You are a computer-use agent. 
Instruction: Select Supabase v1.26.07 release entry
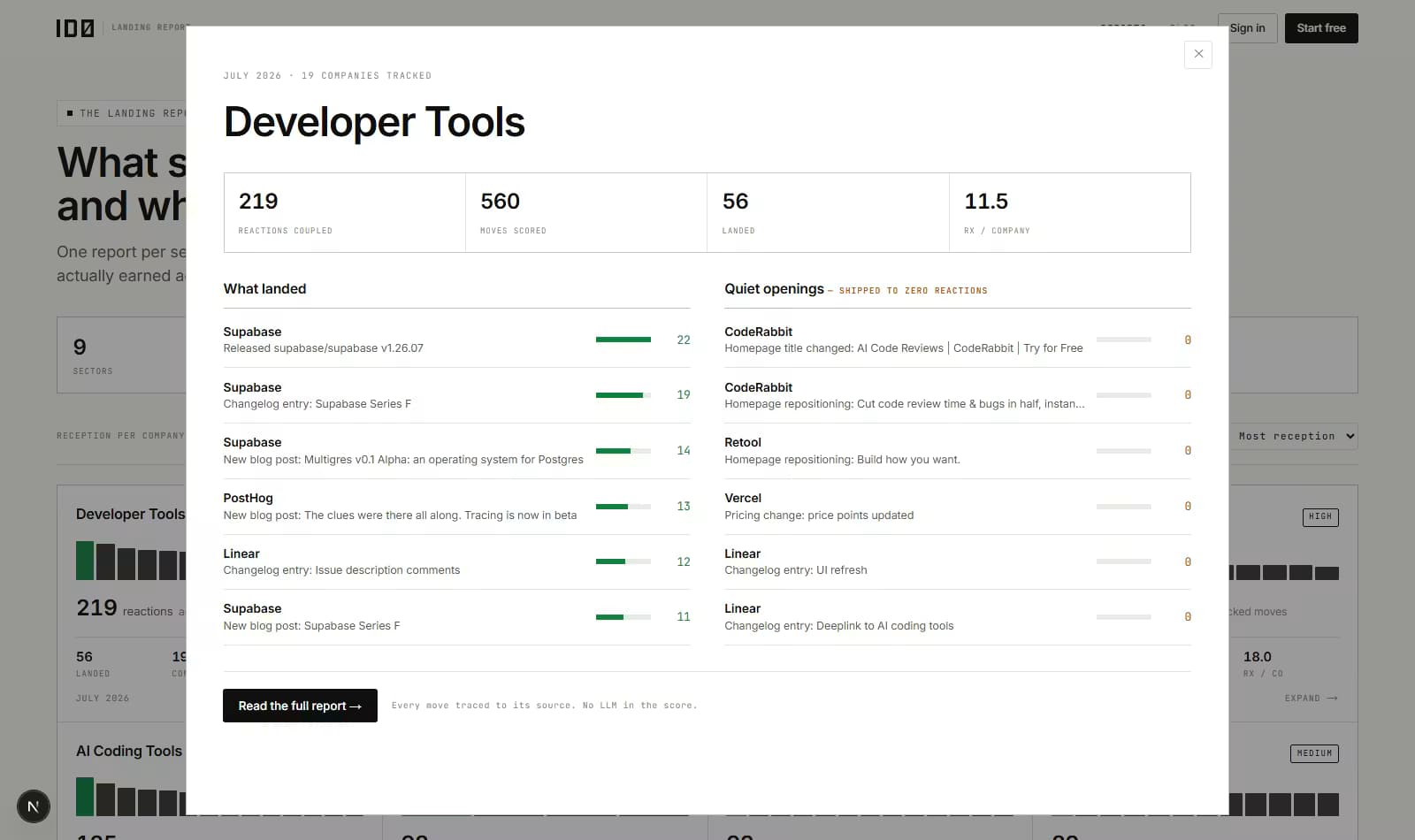pos(456,340)
